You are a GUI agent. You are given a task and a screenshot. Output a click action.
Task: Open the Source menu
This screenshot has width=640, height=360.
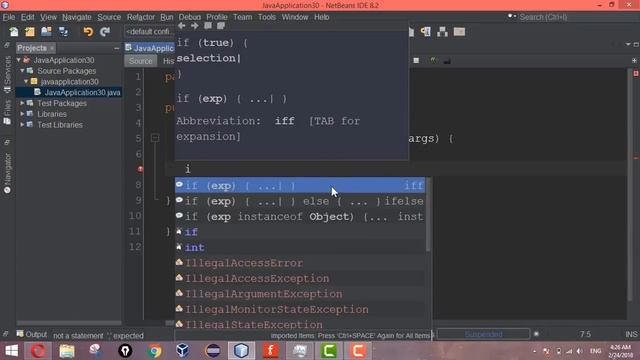tap(109, 17)
